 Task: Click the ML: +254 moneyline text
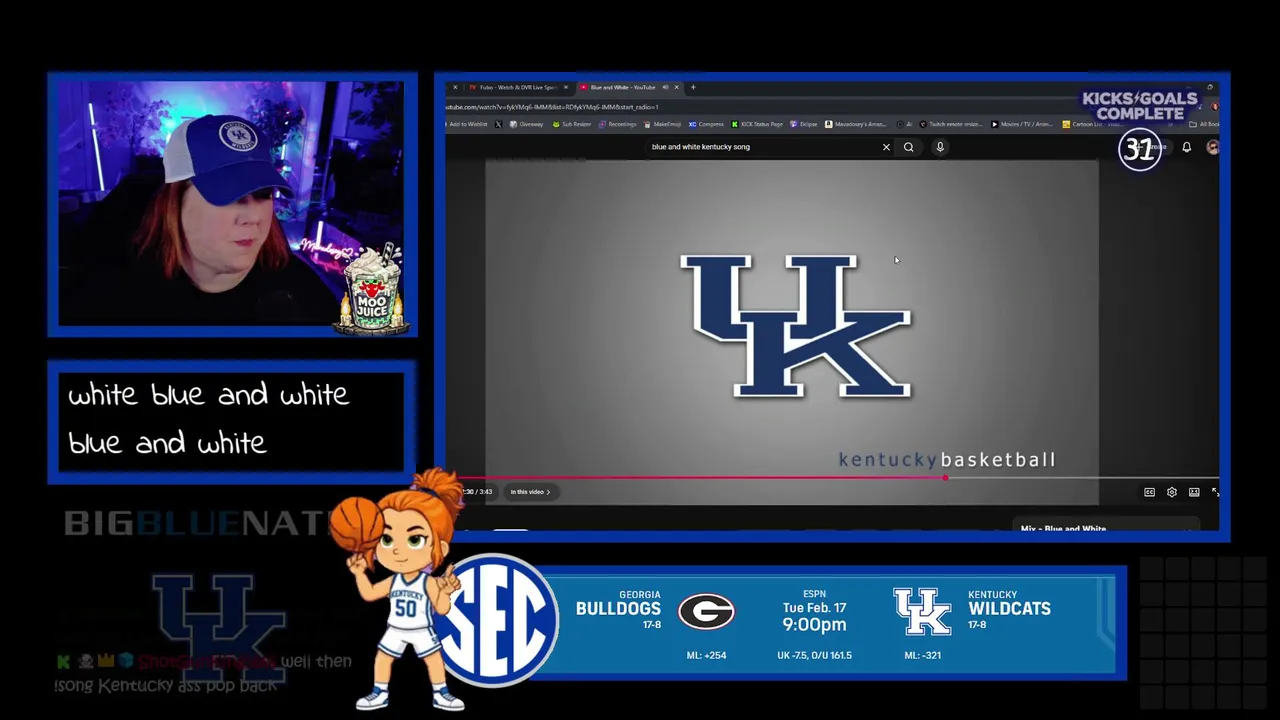click(x=706, y=655)
